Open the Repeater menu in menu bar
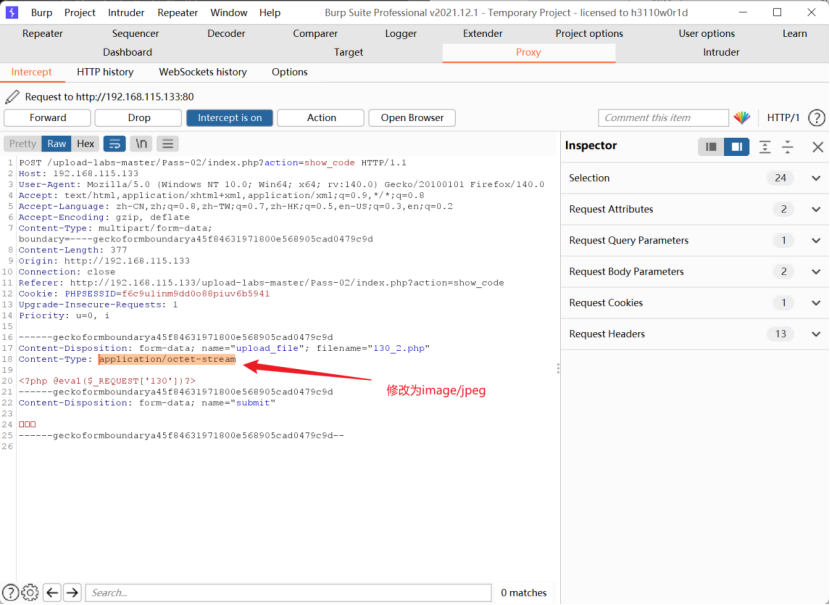Screen dimensions: 830x605 (177, 13)
